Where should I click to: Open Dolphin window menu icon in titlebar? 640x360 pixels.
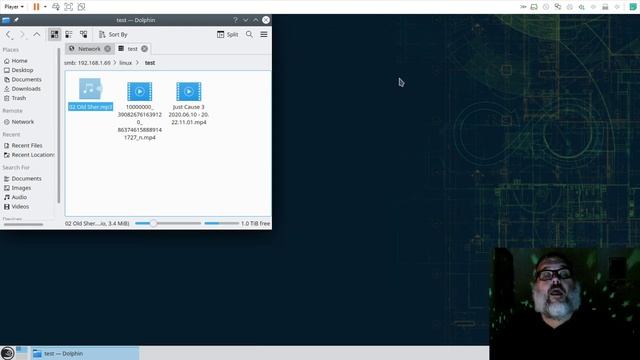click(6, 20)
